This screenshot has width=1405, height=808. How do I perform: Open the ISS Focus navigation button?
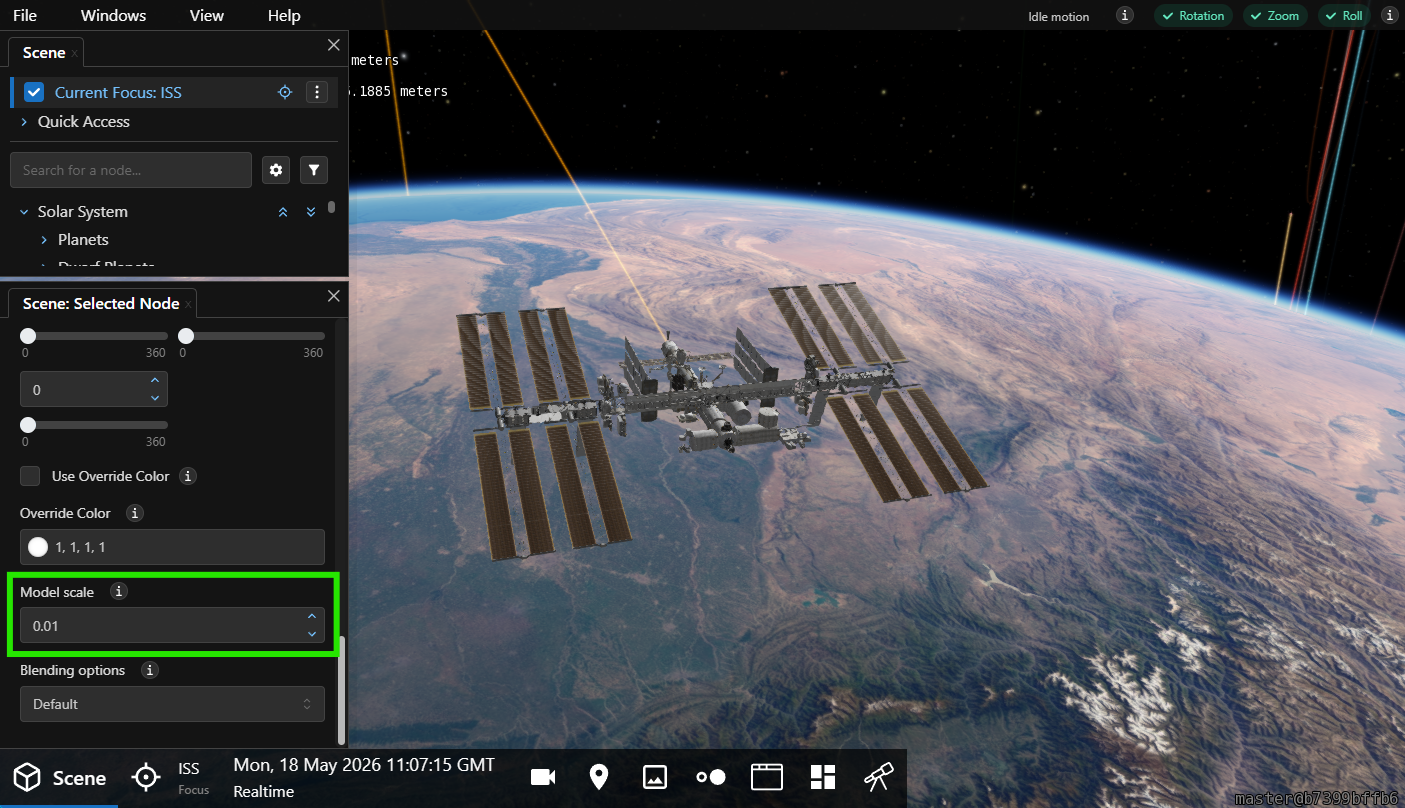171,778
